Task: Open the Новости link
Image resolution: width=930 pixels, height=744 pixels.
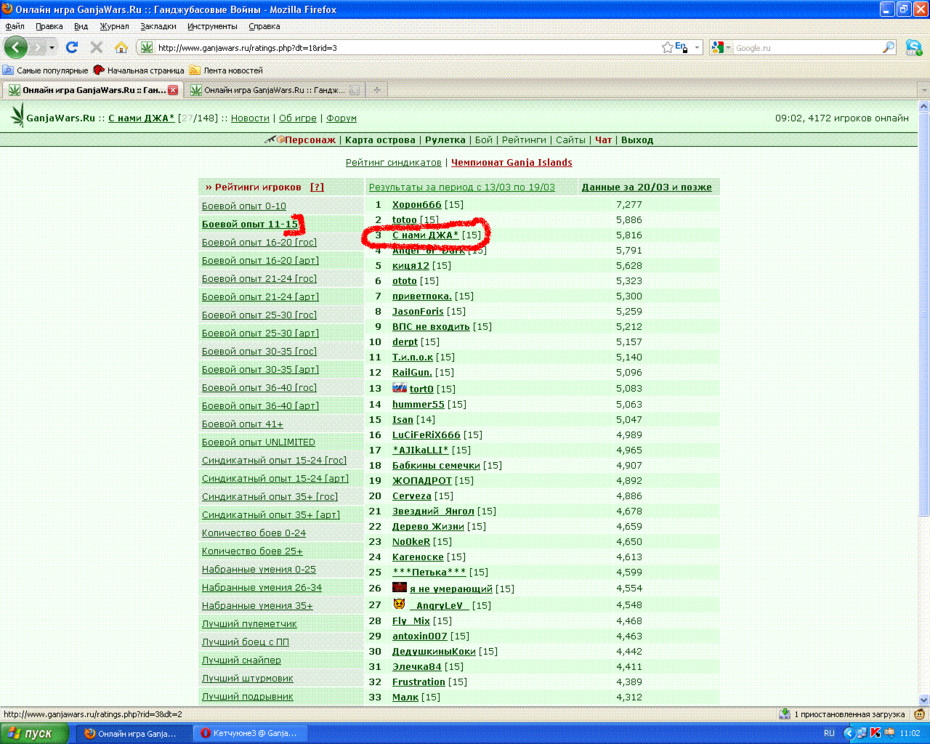Action: [x=250, y=118]
